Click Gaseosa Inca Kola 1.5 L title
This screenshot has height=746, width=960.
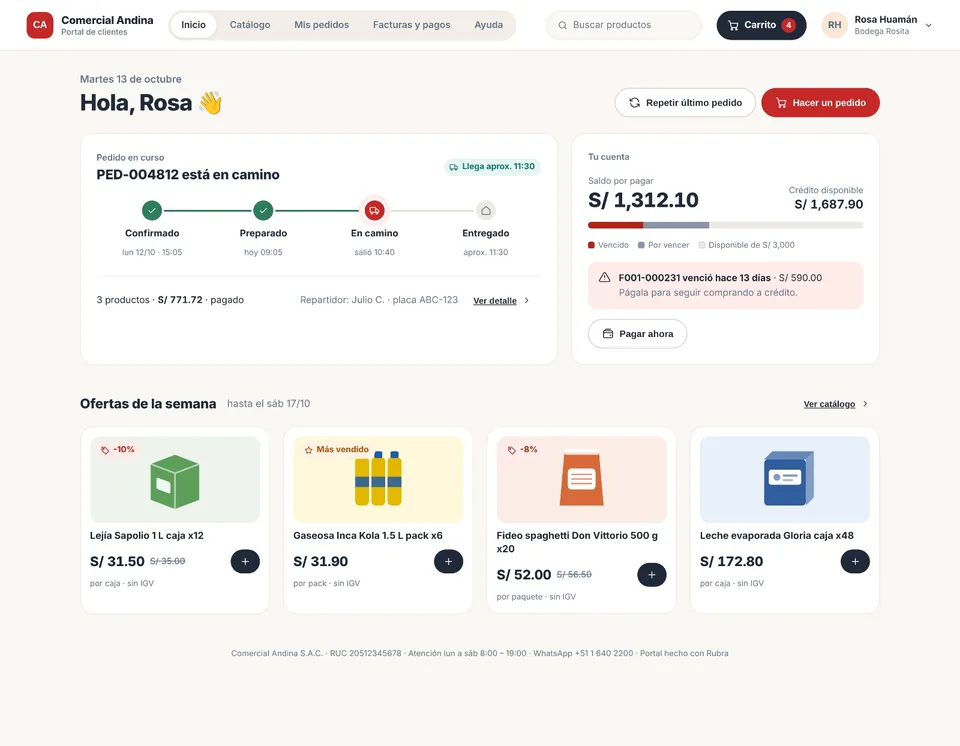pyautogui.click(x=368, y=535)
